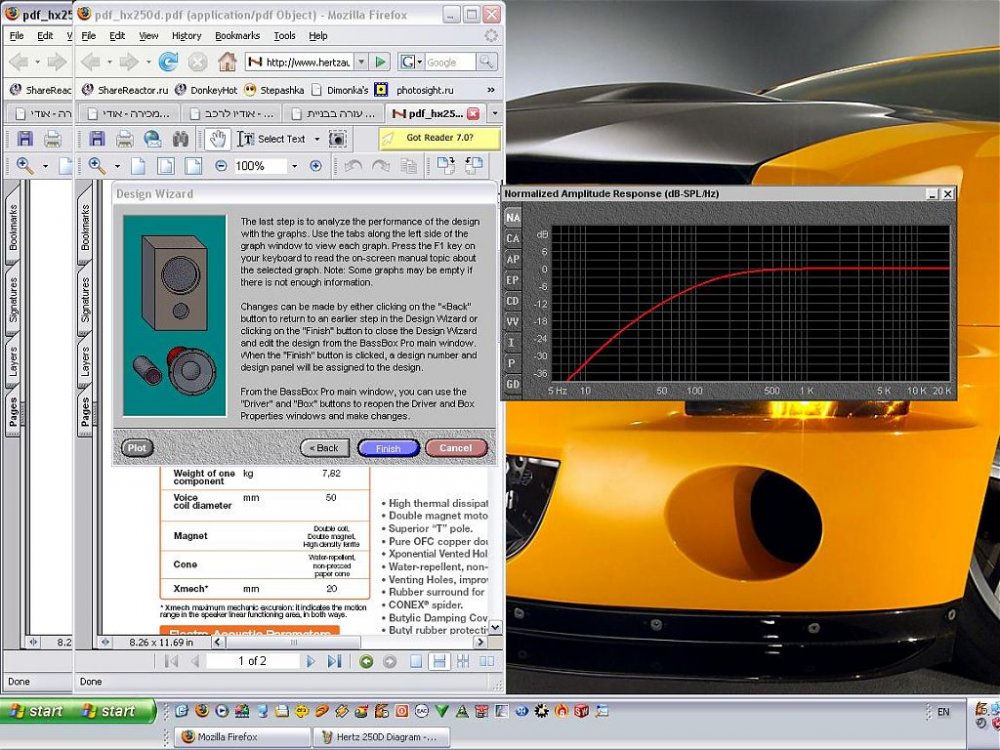Viewport: 1000px width, 750px height.
Task: Select Continuous page layout icon
Action: (x=439, y=661)
